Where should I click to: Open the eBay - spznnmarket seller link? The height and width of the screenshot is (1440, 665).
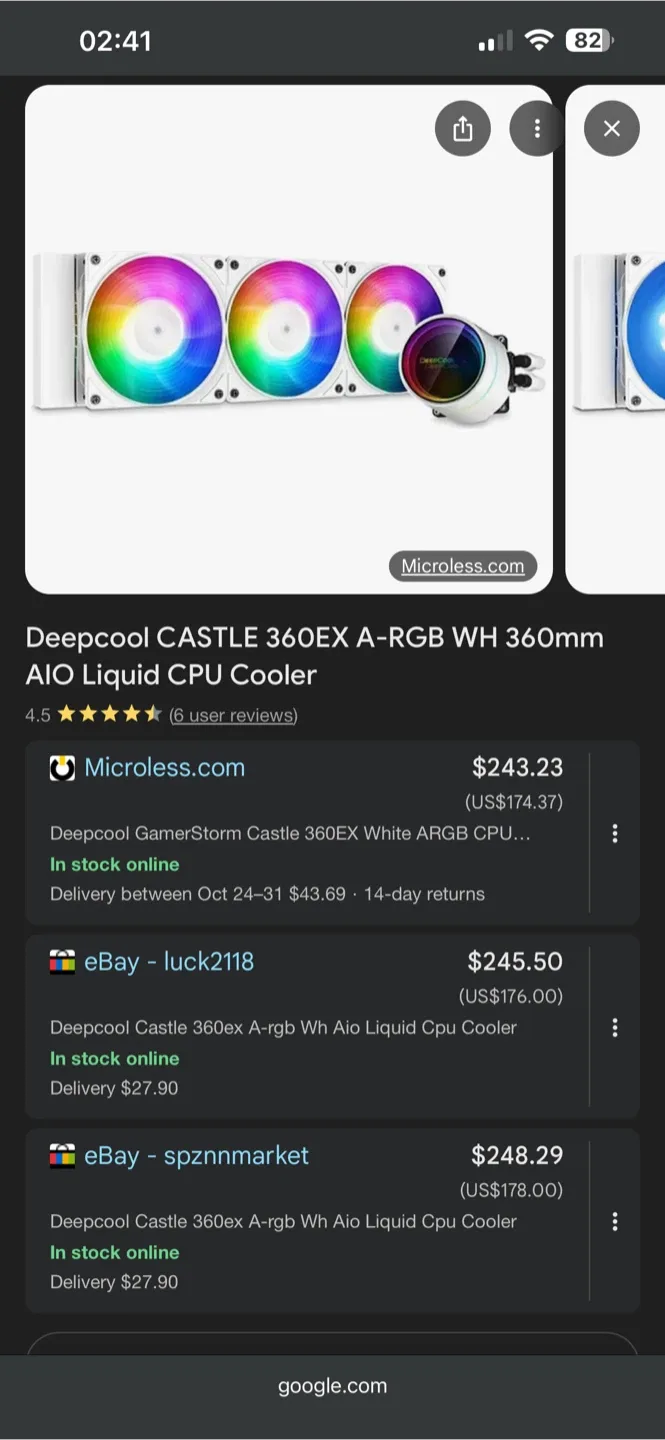click(196, 1156)
